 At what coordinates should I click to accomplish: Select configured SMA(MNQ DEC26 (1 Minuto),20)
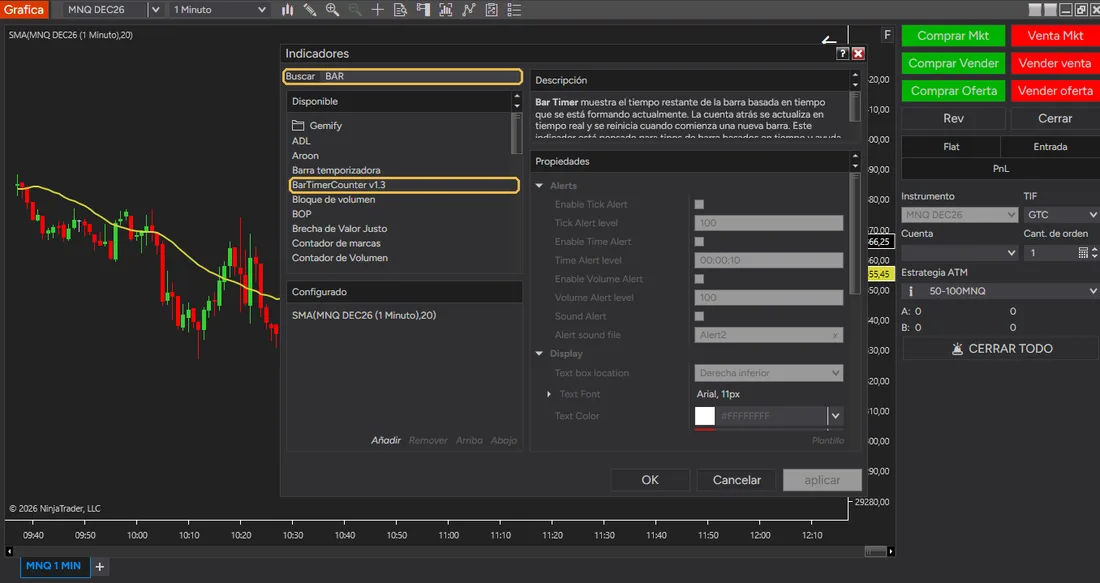tap(364, 316)
